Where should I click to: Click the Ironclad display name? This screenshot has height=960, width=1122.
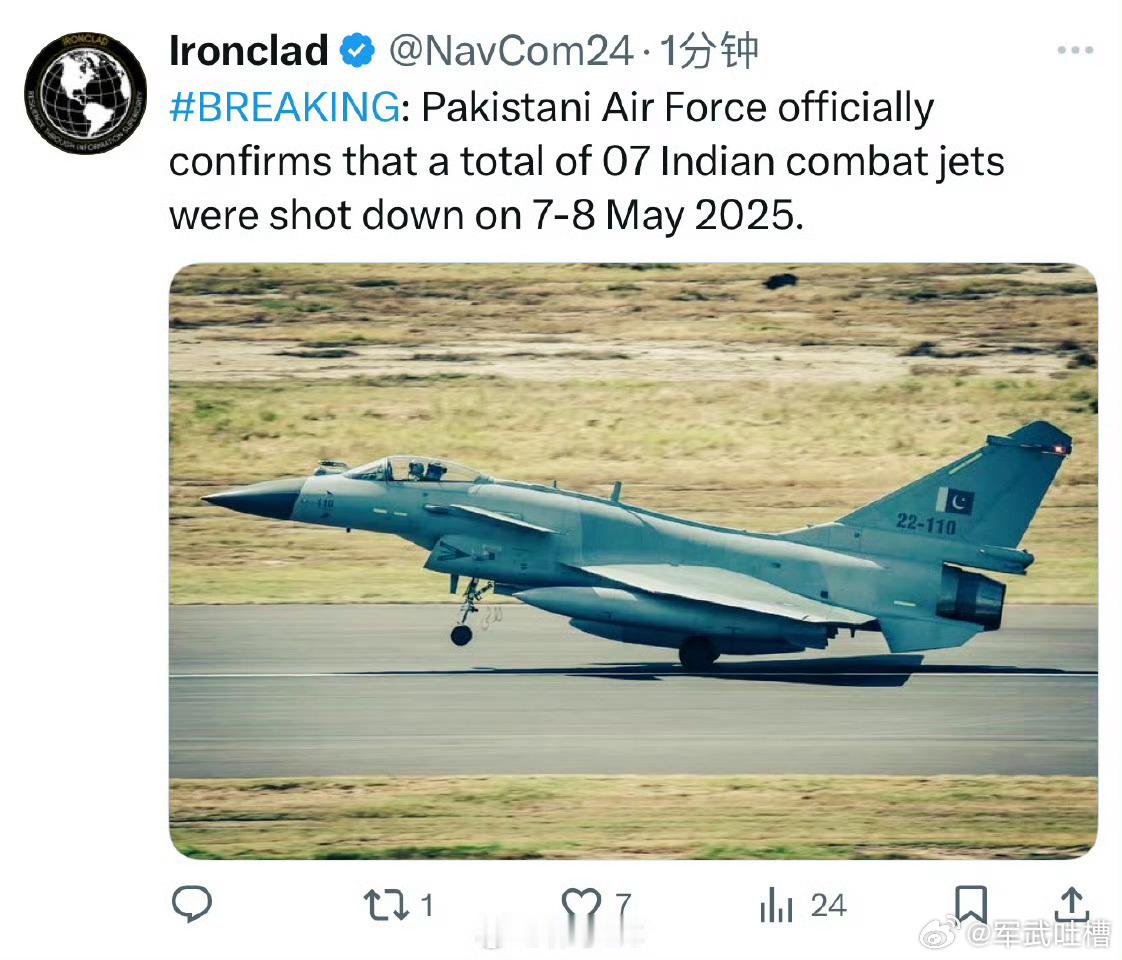pos(248,51)
